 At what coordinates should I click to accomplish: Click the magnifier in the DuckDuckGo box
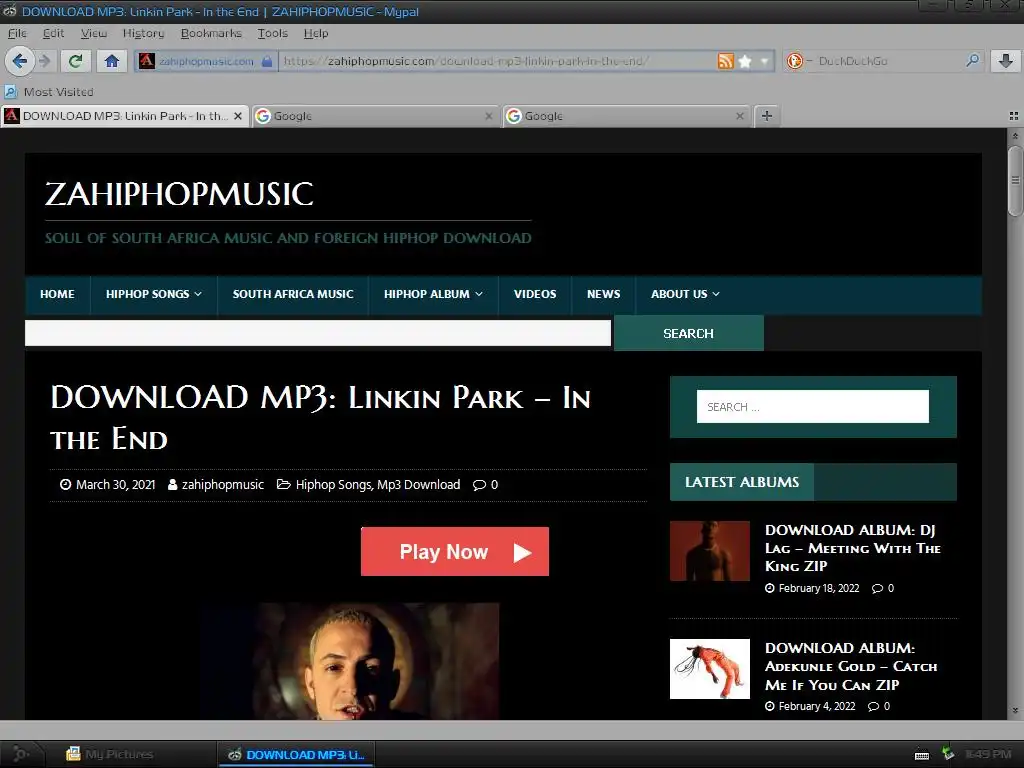point(972,61)
